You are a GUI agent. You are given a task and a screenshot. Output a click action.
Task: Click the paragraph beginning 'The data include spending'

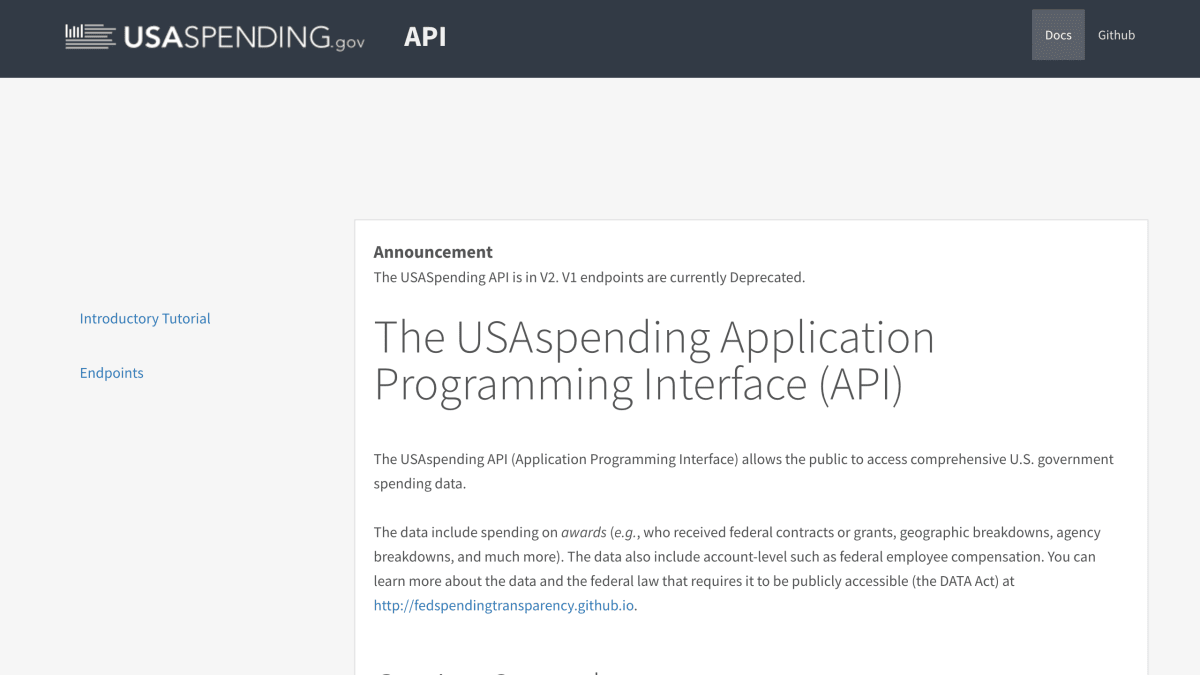tap(738, 568)
